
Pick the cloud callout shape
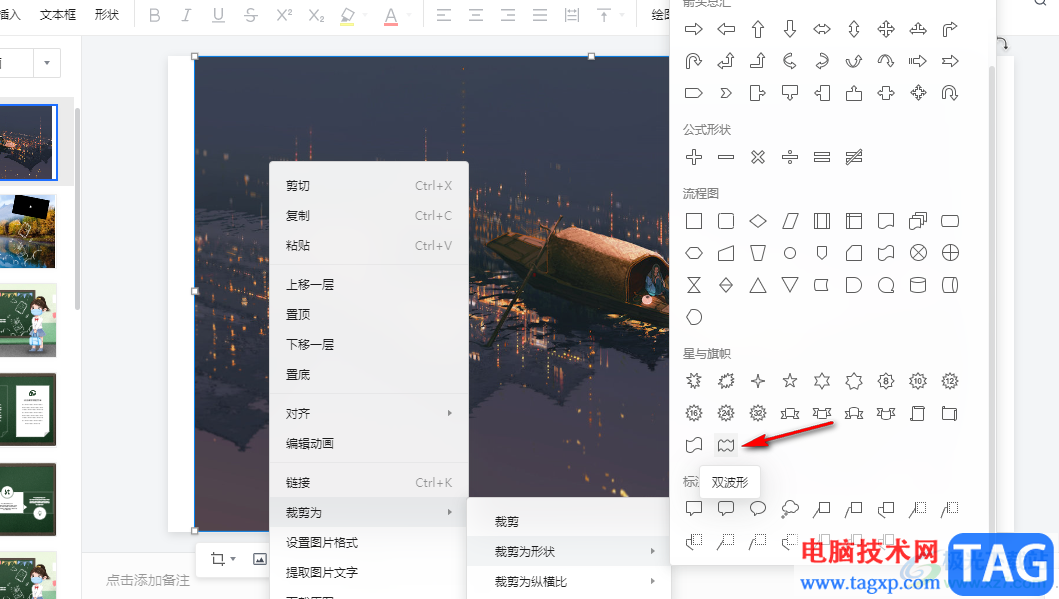pyautogui.click(x=790, y=509)
